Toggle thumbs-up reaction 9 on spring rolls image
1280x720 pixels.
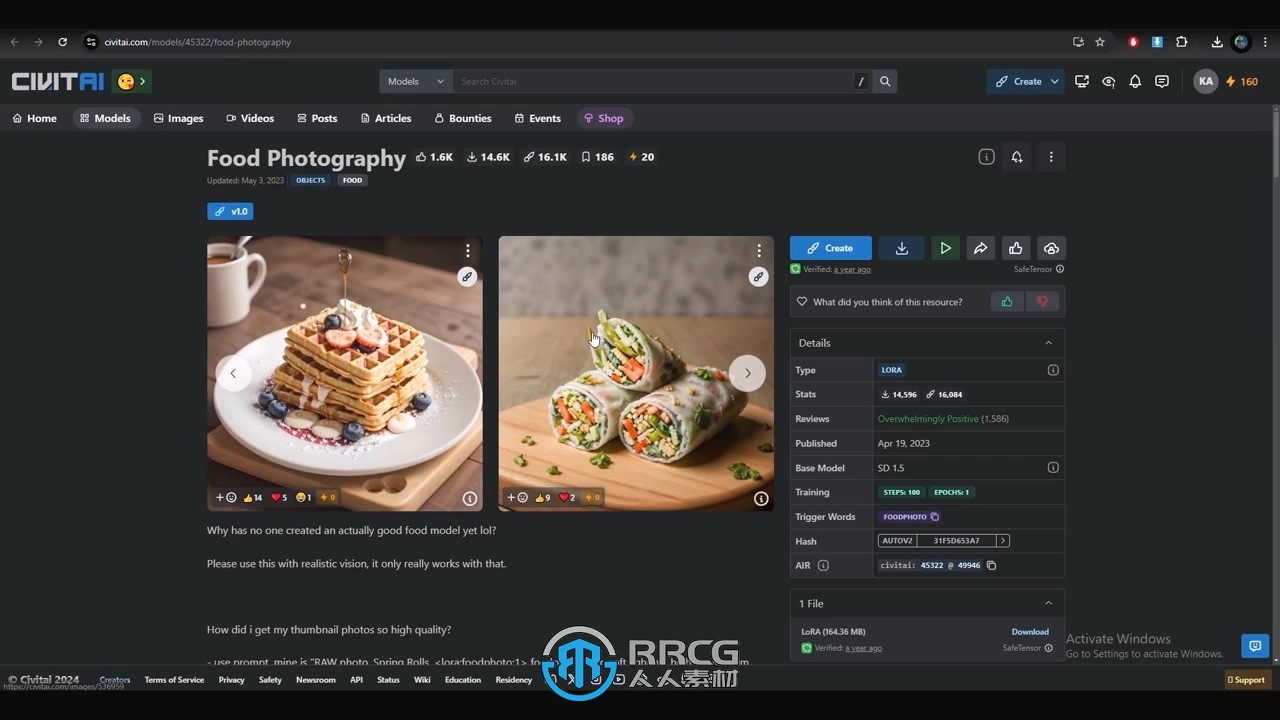(543, 497)
